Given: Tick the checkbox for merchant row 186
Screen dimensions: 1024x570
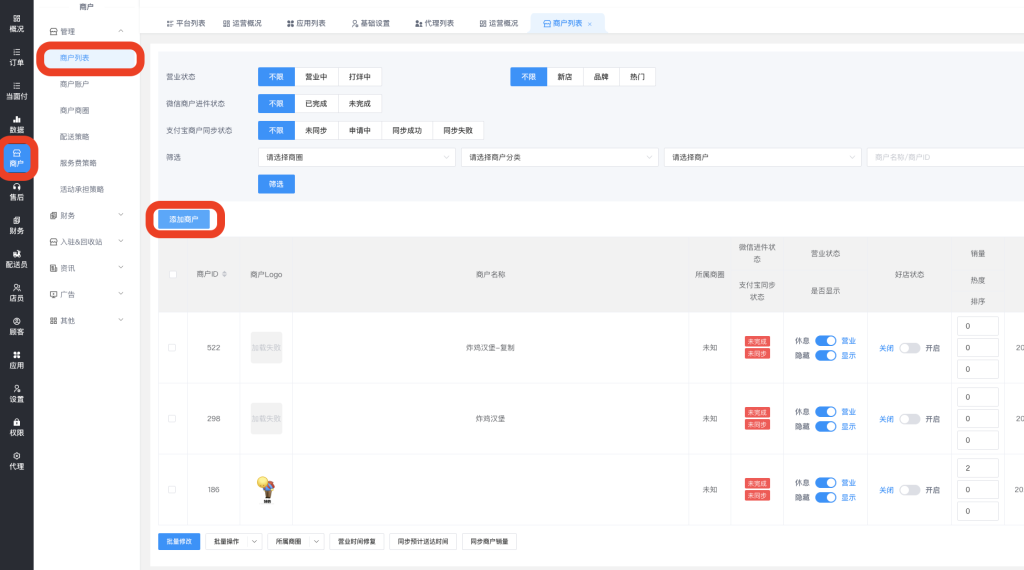Looking at the screenshot, I should coord(172,490).
